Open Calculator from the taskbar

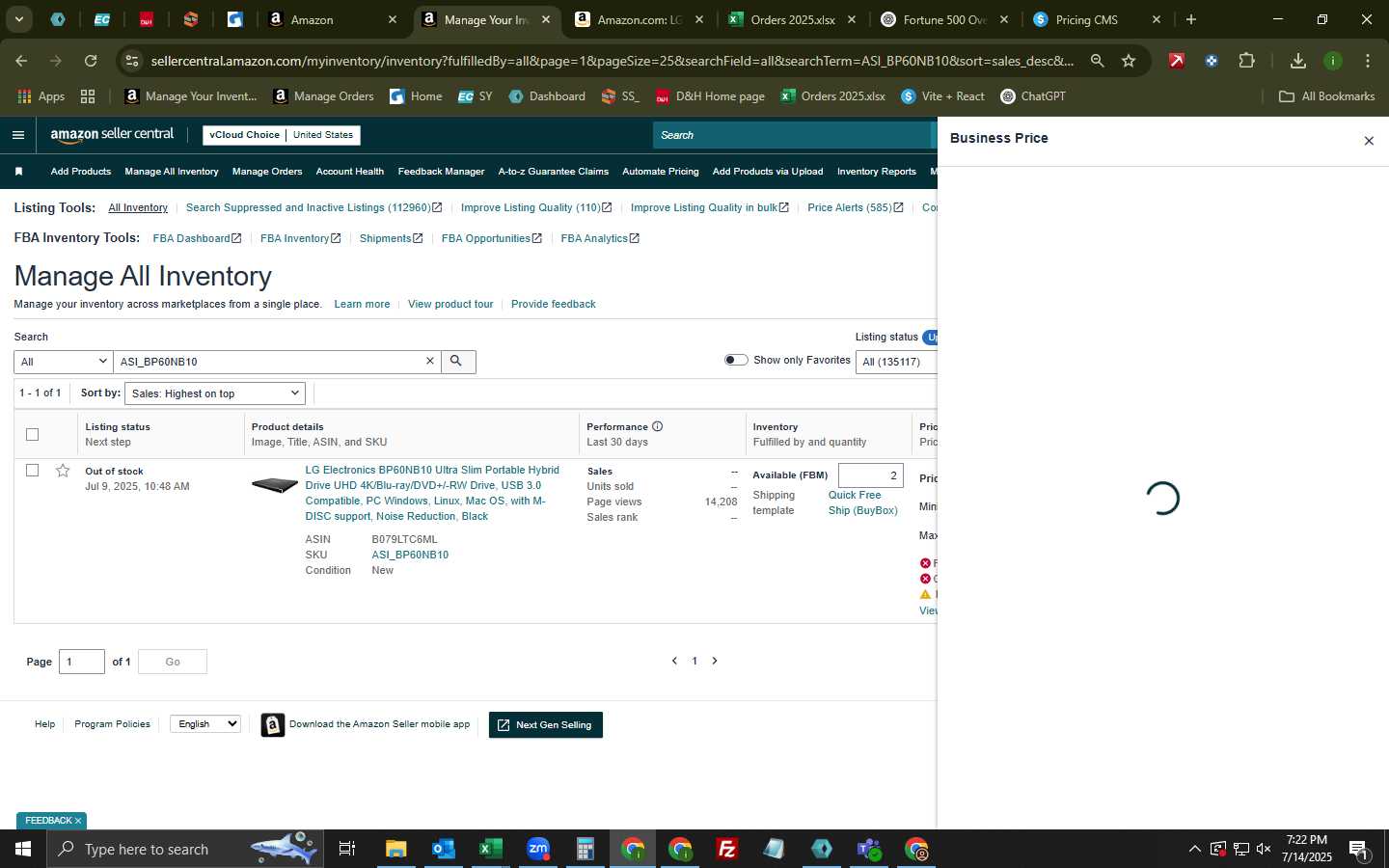coord(585,849)
